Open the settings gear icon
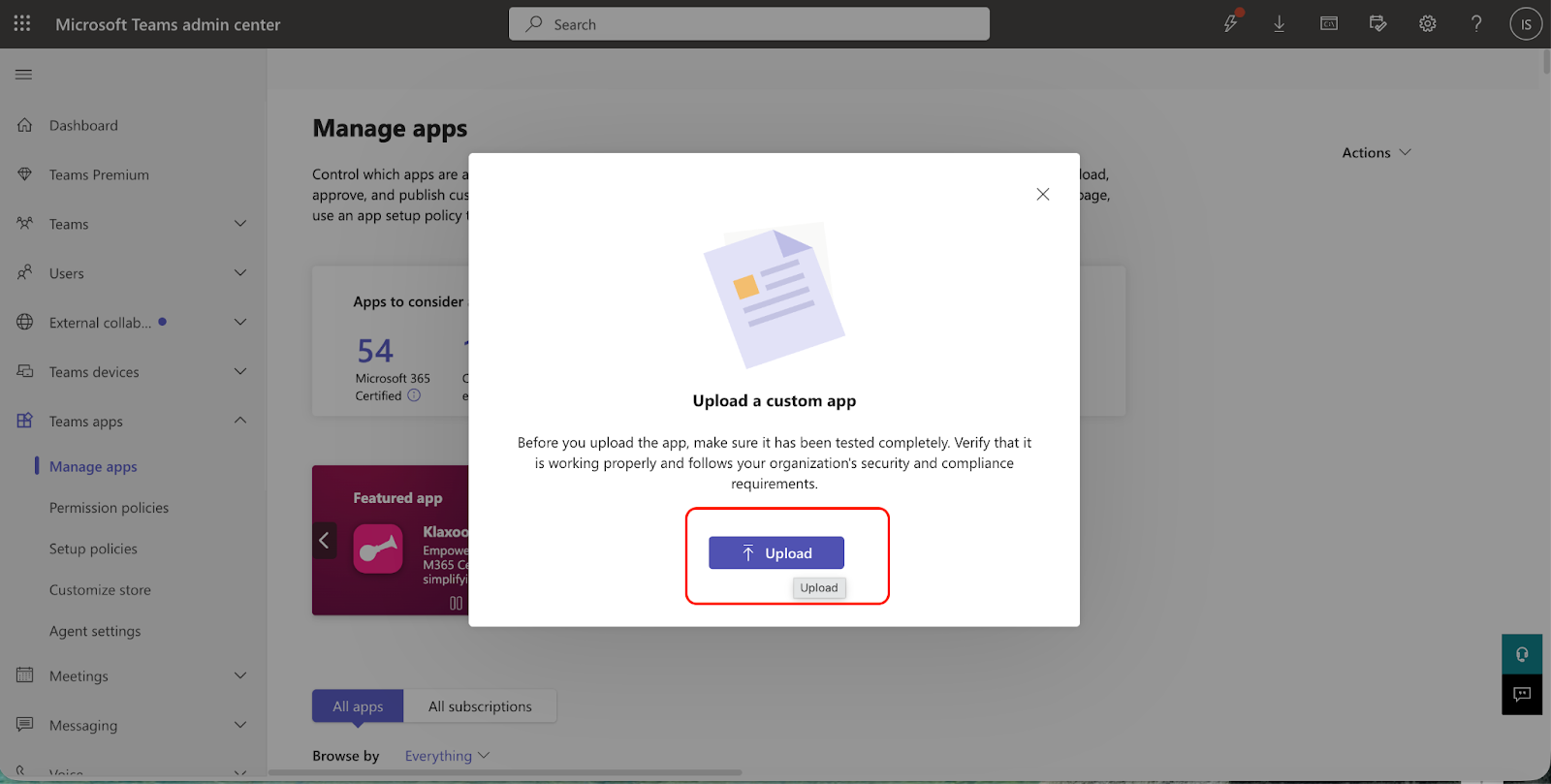Image resolution: width=1551 pixels, height=784 pixels. pyautogui.click(x=1428, y=23)
